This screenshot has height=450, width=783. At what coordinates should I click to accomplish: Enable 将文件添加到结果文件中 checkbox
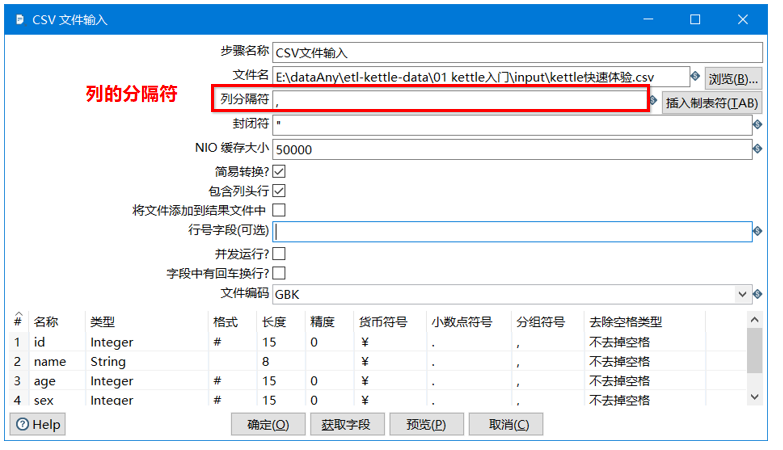pyautogui.click(x=279, y=210)
